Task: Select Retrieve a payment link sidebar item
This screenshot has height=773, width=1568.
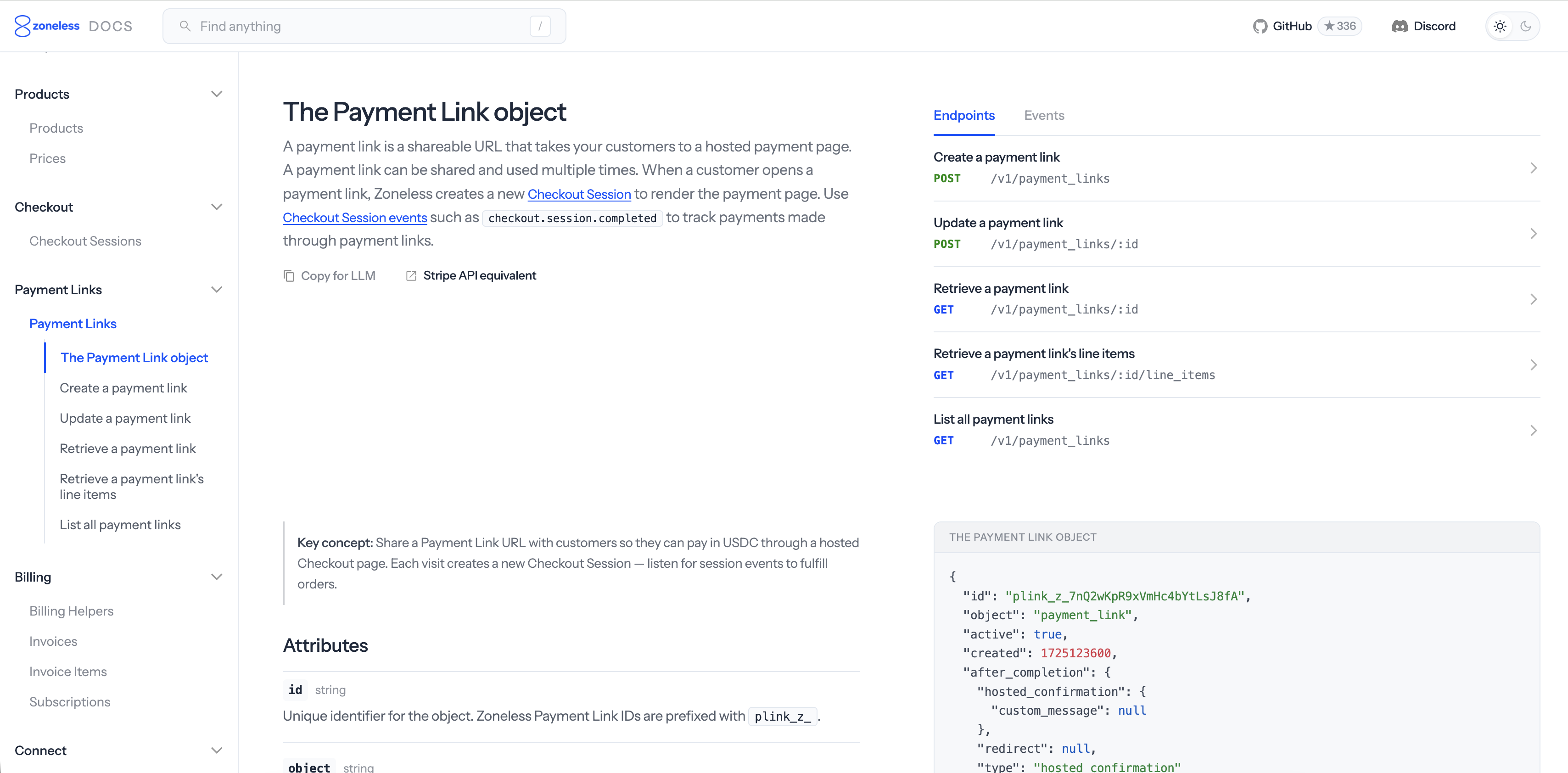Action: coord(127,449)
